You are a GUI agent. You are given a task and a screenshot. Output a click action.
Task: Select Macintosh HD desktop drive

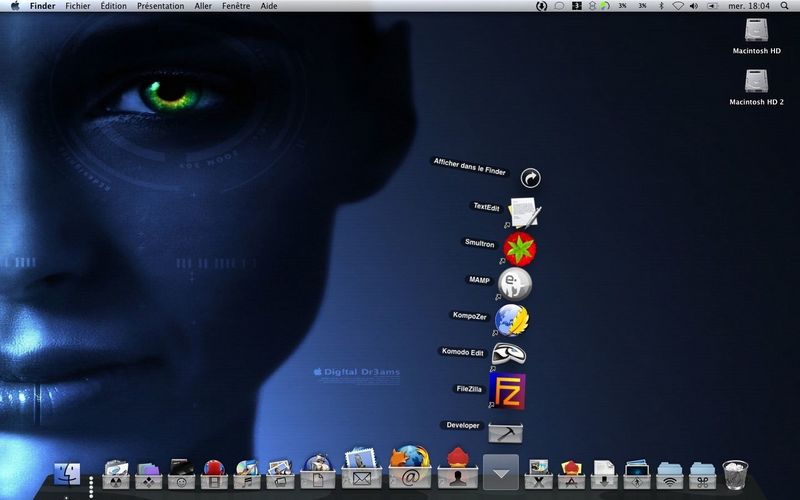point(757,36)
